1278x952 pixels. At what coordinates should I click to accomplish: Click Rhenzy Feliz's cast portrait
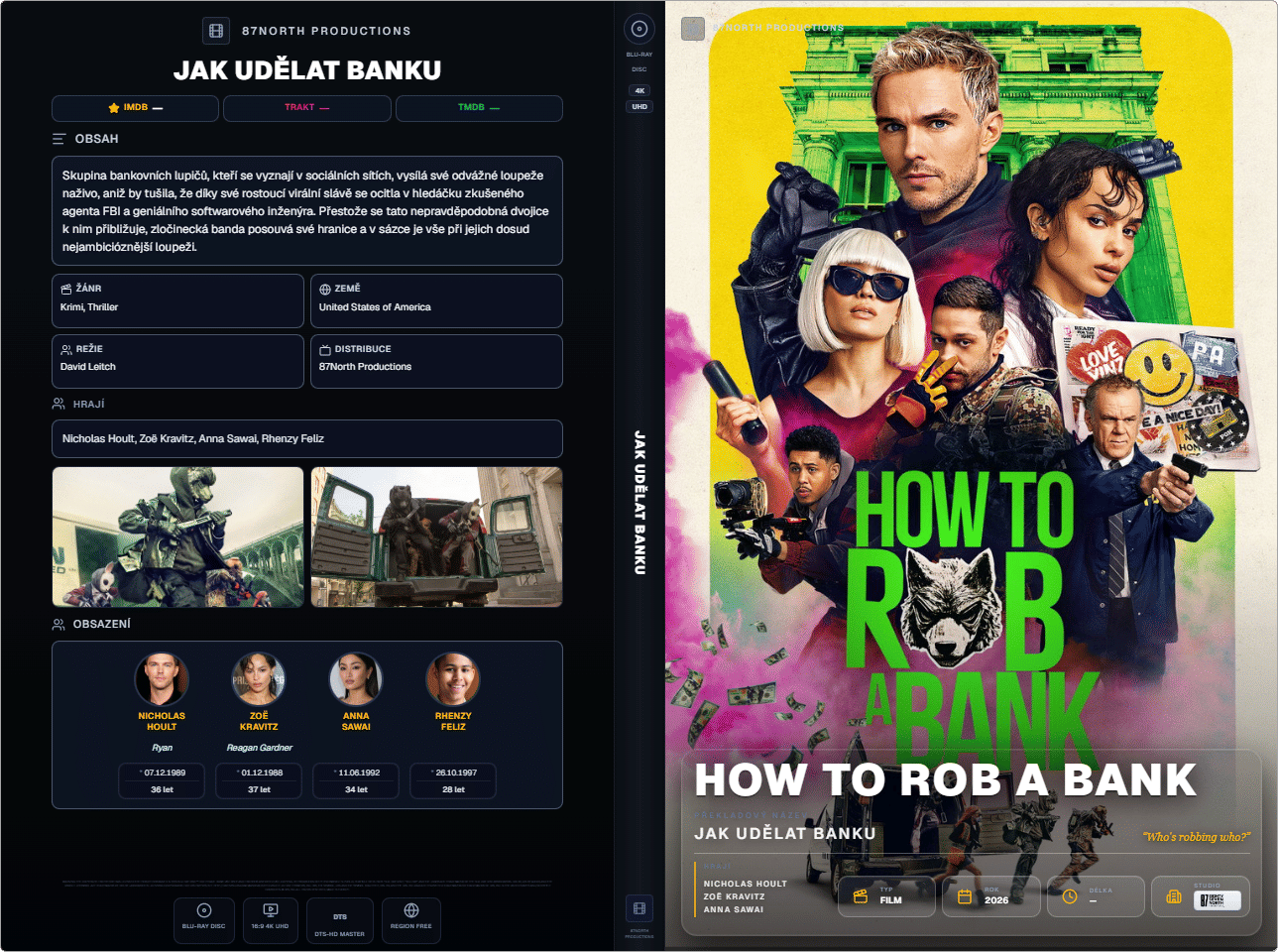pos(453,678)
